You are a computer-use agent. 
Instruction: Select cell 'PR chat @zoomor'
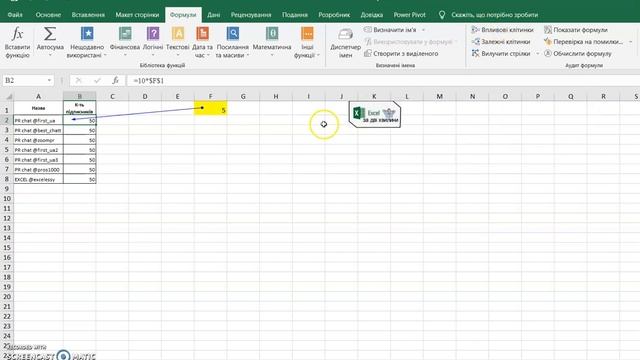pos(38,140)
